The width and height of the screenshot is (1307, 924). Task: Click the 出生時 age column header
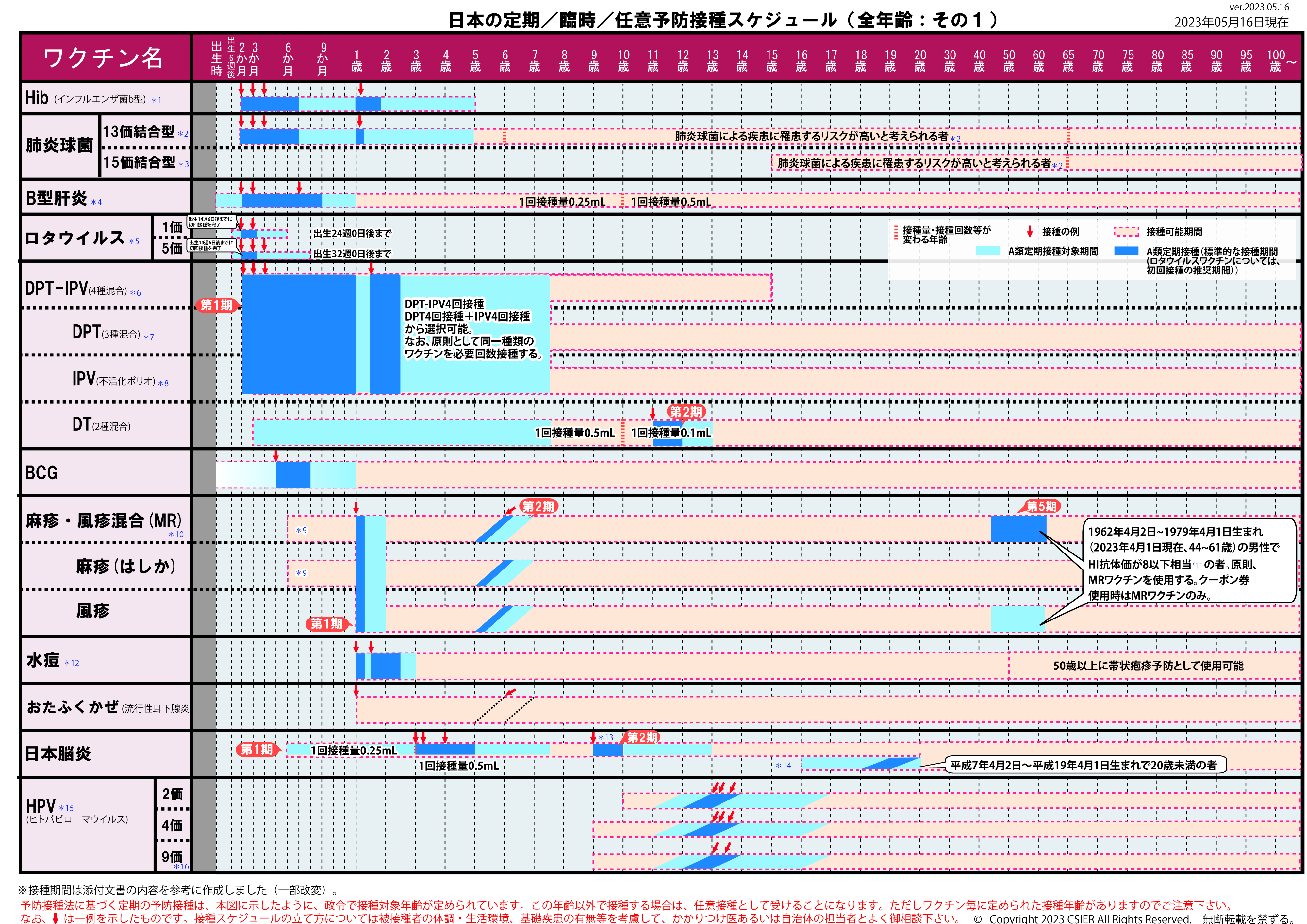[x=216, y=58]
